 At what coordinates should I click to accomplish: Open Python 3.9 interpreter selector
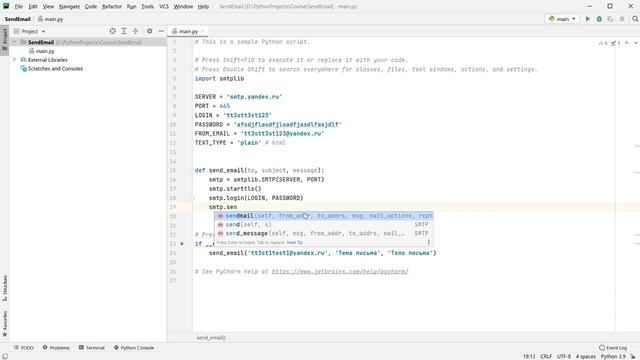pos(613,356)
